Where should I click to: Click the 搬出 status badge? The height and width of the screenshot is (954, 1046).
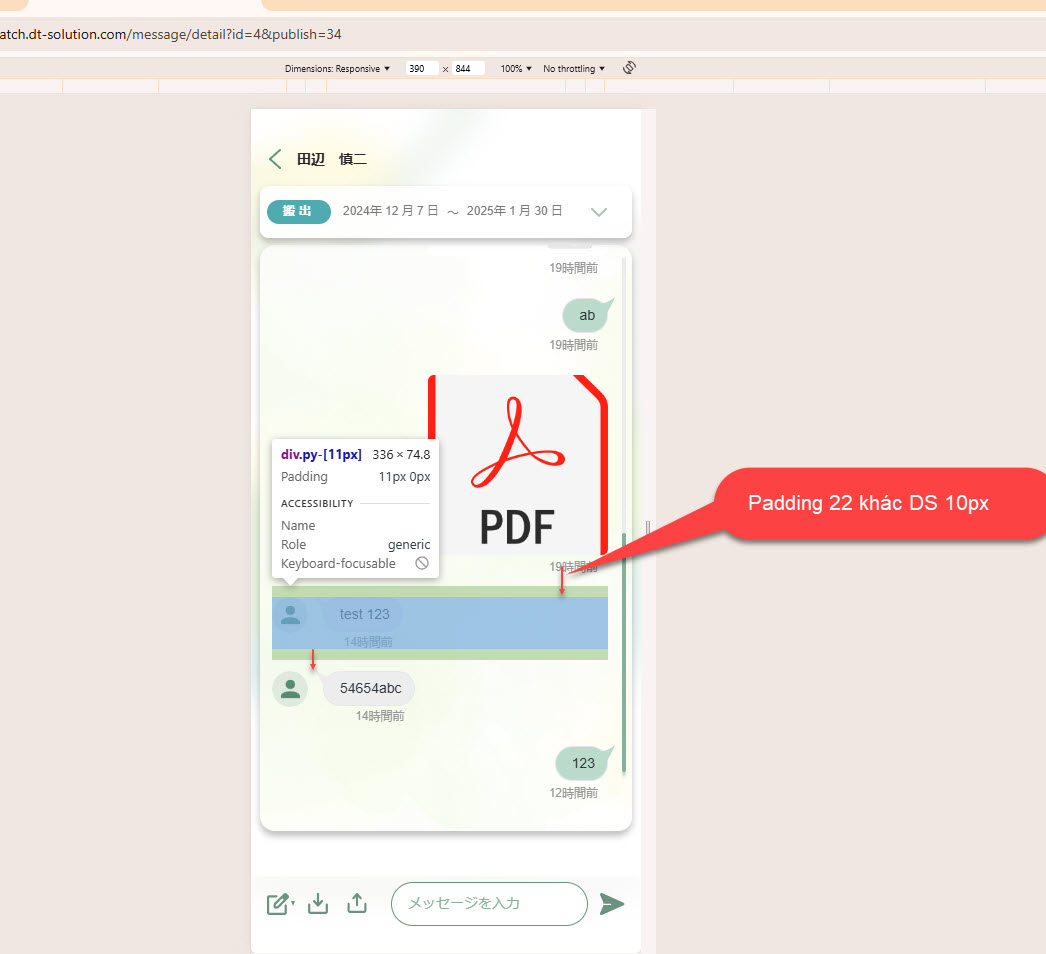(298, 211)
